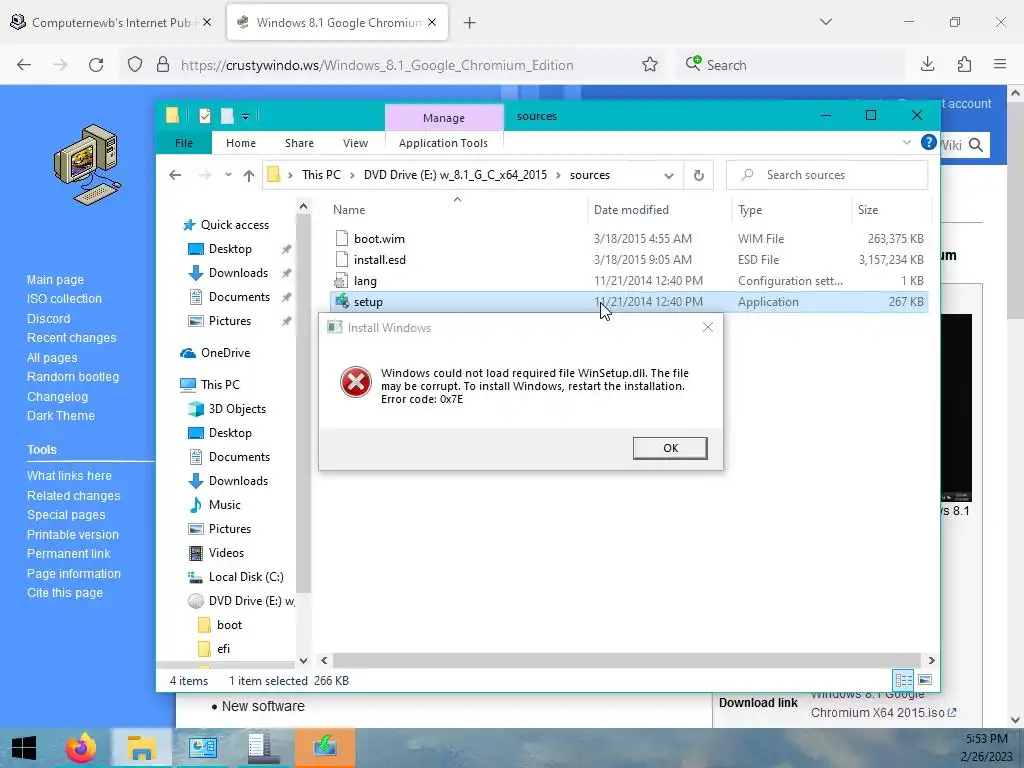Switch to the Share ribbon tab
1024x768 pixels.
click(299, 143)
